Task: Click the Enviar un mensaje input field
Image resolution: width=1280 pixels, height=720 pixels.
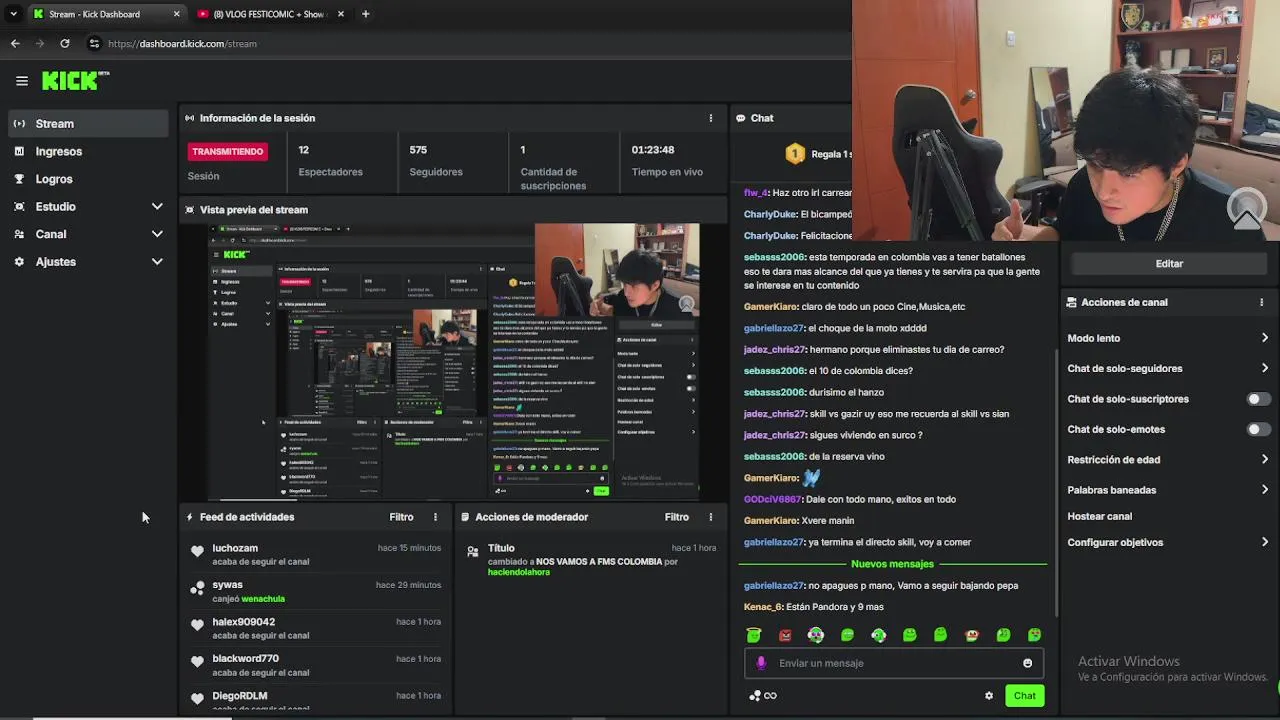Action: pos(893,663)
